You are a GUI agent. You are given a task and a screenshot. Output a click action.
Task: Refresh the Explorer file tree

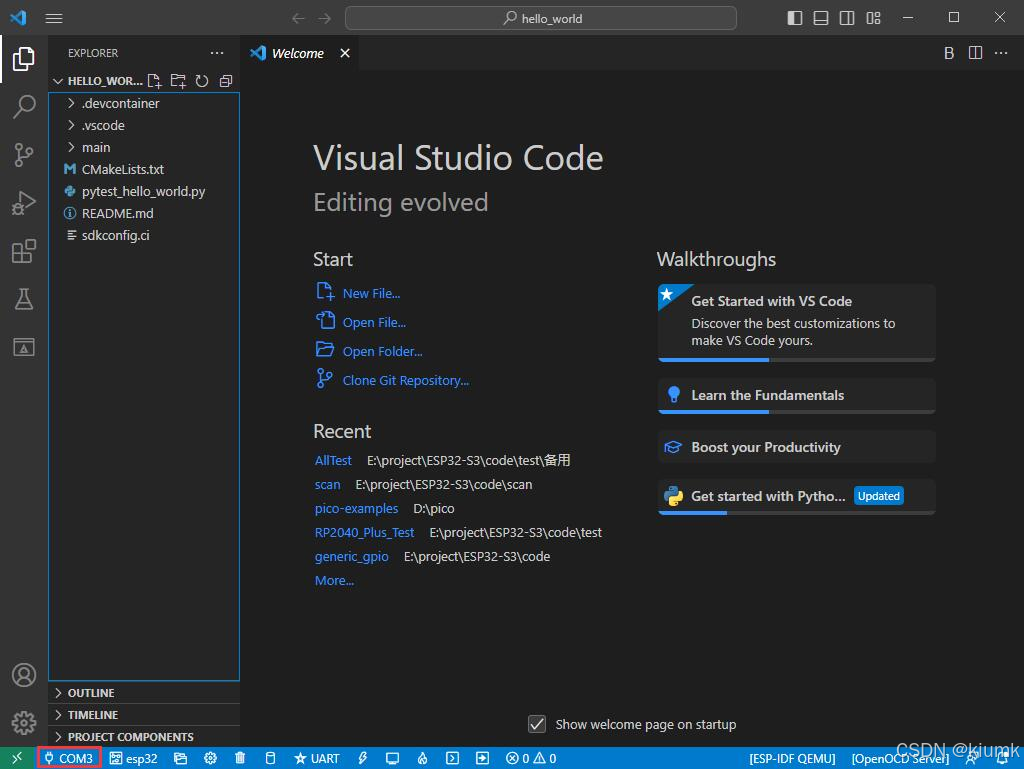[x=202, y=81]
